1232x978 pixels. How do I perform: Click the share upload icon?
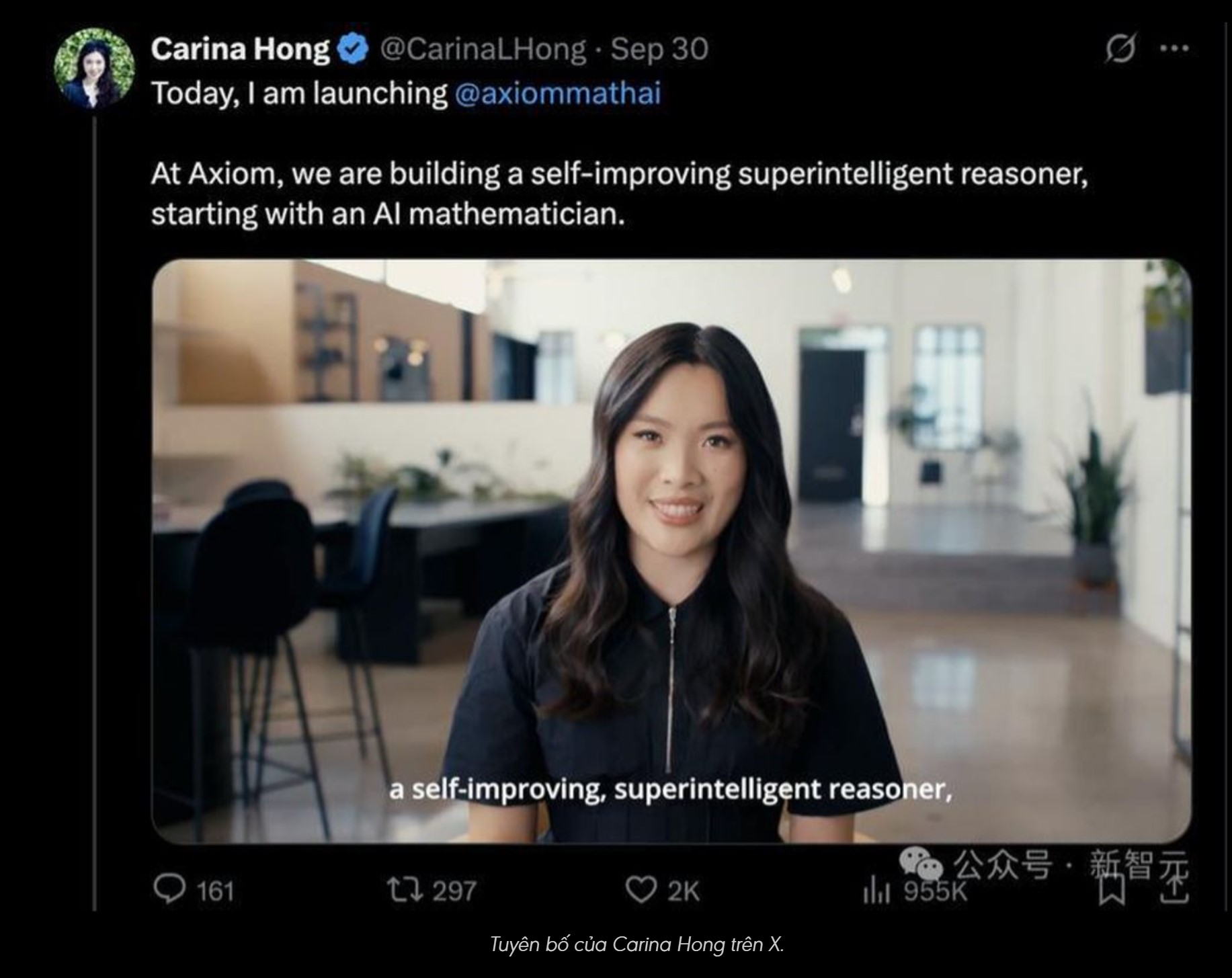tap(1174, 890)
